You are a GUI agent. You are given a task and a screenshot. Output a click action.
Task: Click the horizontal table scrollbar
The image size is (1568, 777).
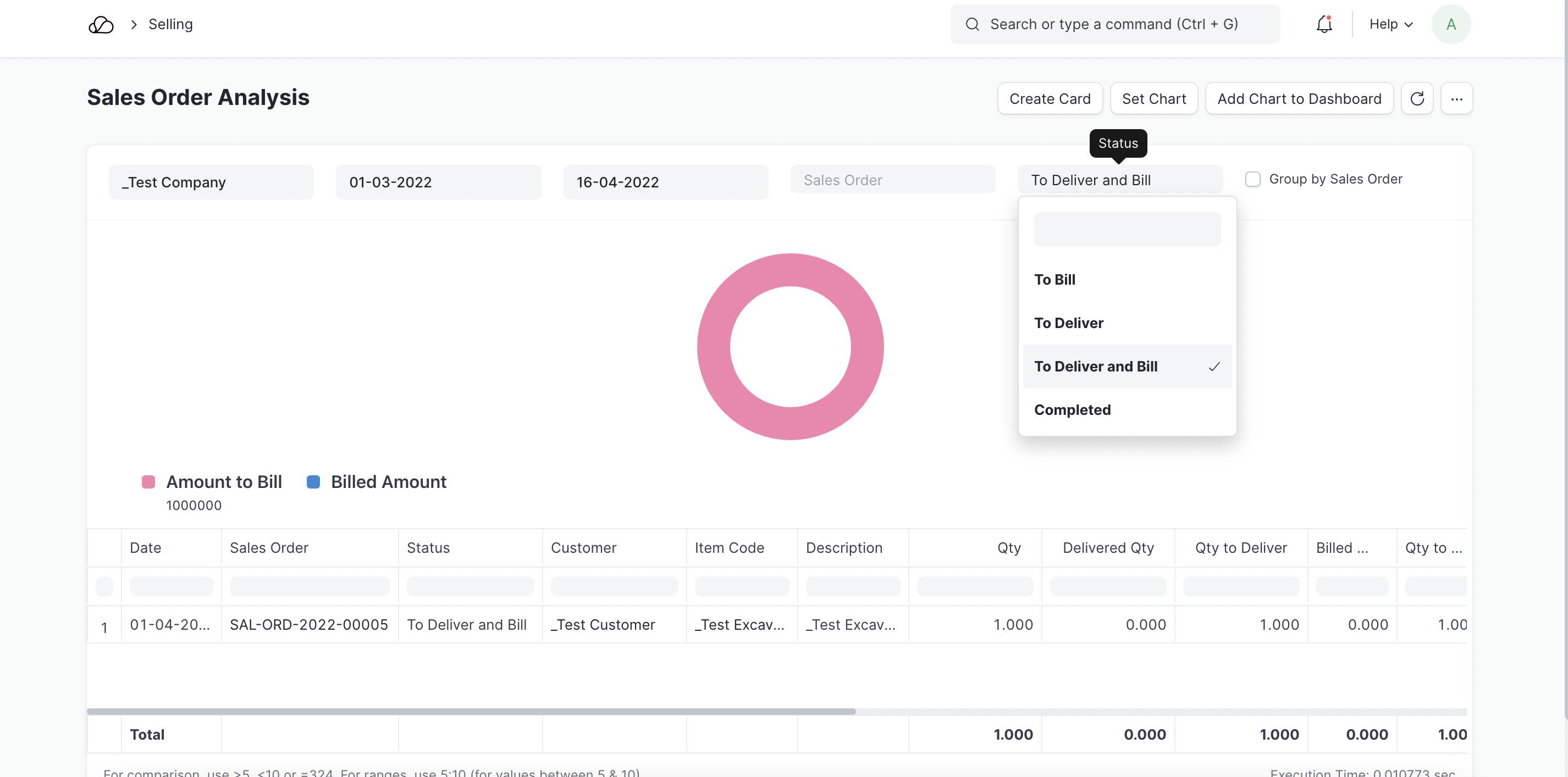click(471, 711)
